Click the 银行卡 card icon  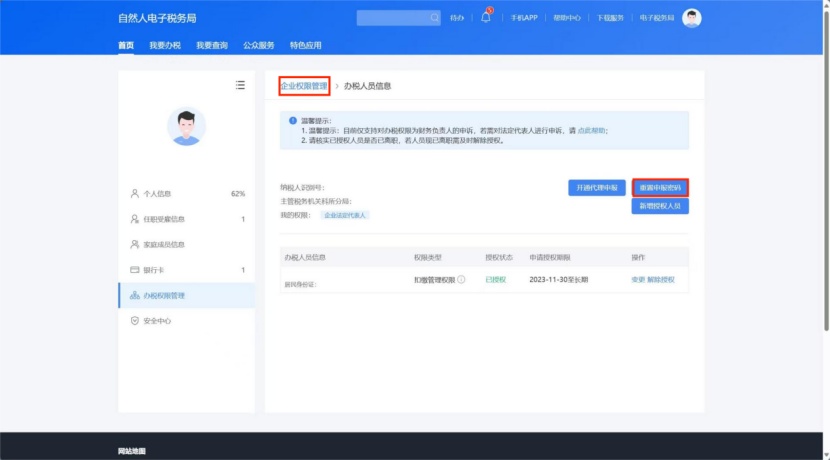point(134,270)
